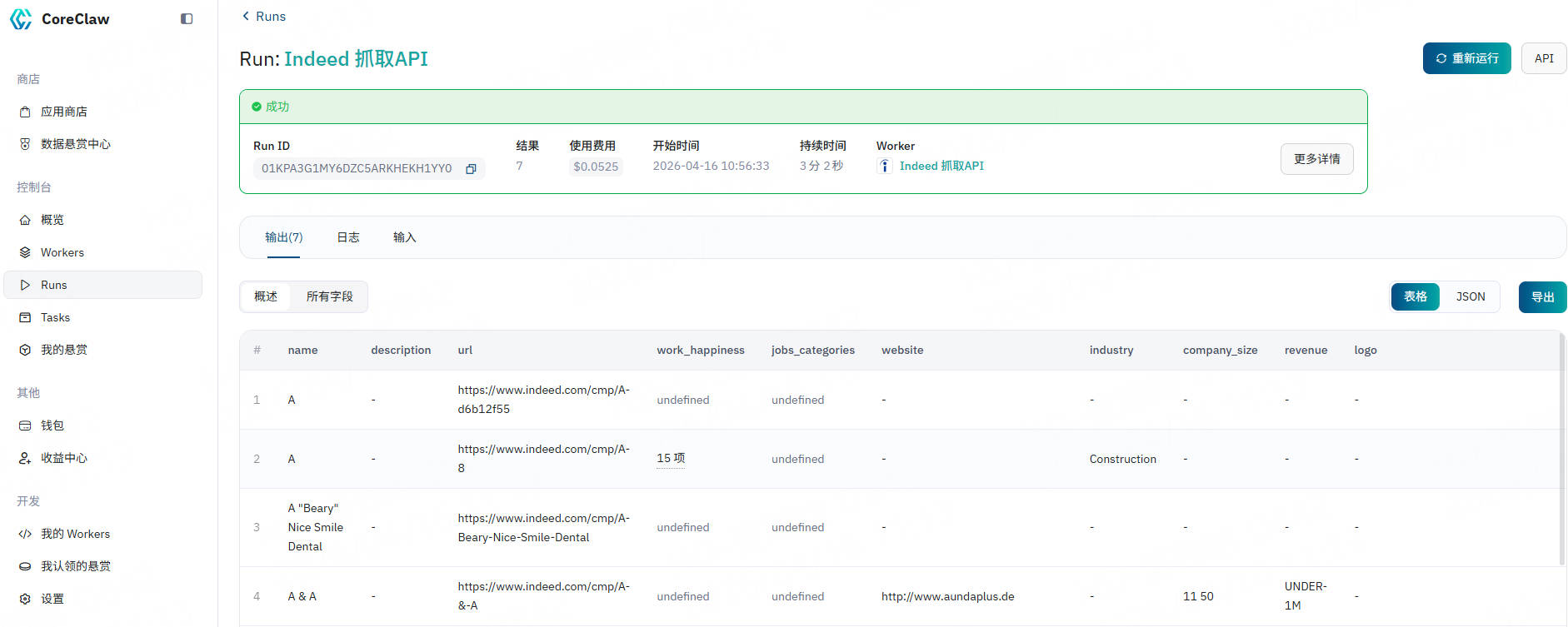Switch to the 输入 tab
The width and height of the screenshot is (1568, 627).
pyautogui.click(x=404, y=237)
